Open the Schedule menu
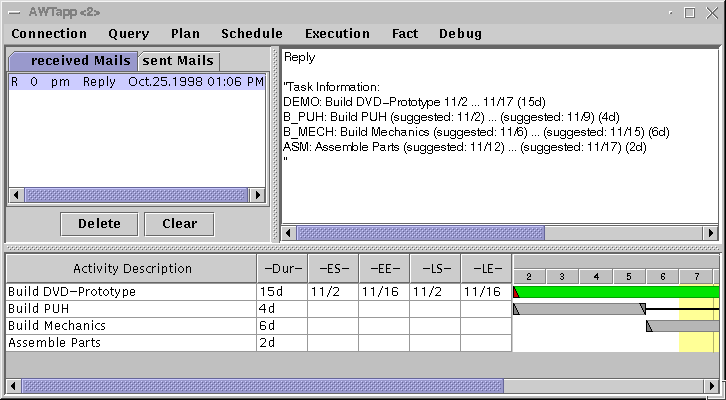This screenshot has width=726, height=400. point(252,33)
